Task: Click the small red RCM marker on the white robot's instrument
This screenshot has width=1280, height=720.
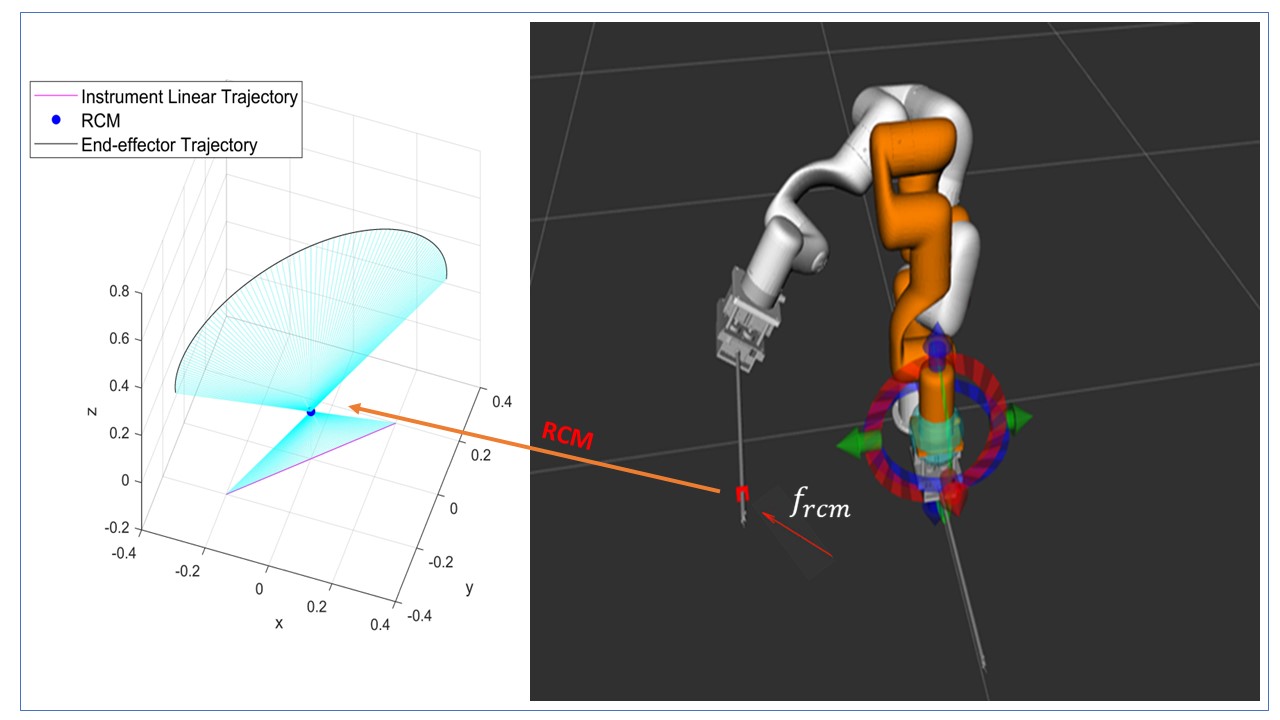Action: click(742, 493)
